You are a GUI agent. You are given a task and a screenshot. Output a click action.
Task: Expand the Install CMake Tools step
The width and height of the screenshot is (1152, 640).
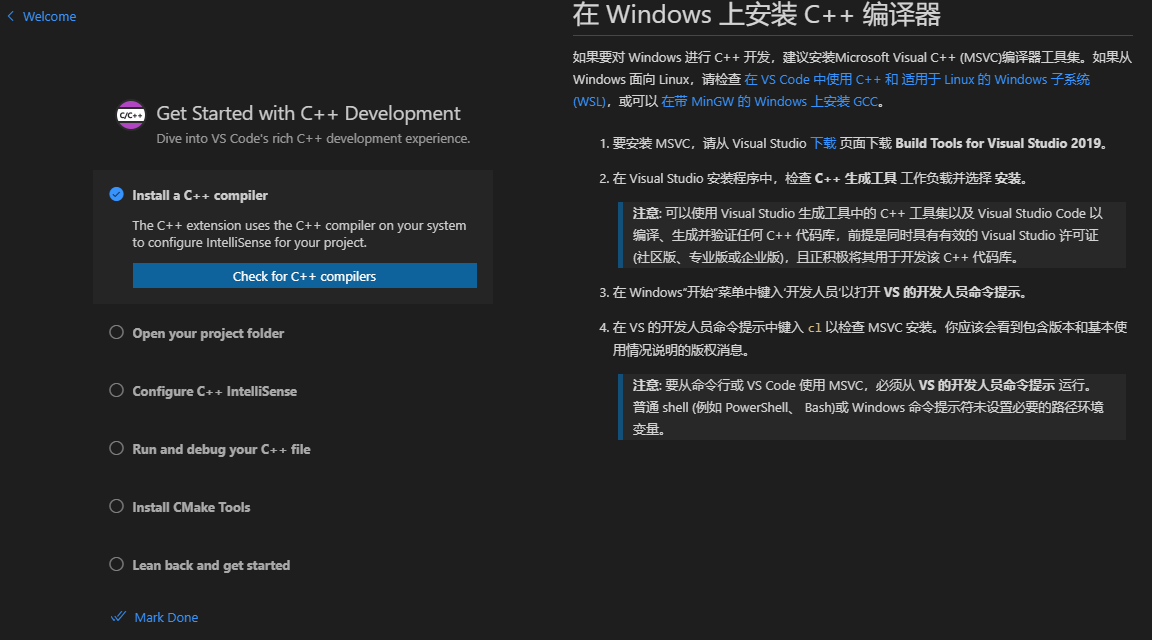191,508
